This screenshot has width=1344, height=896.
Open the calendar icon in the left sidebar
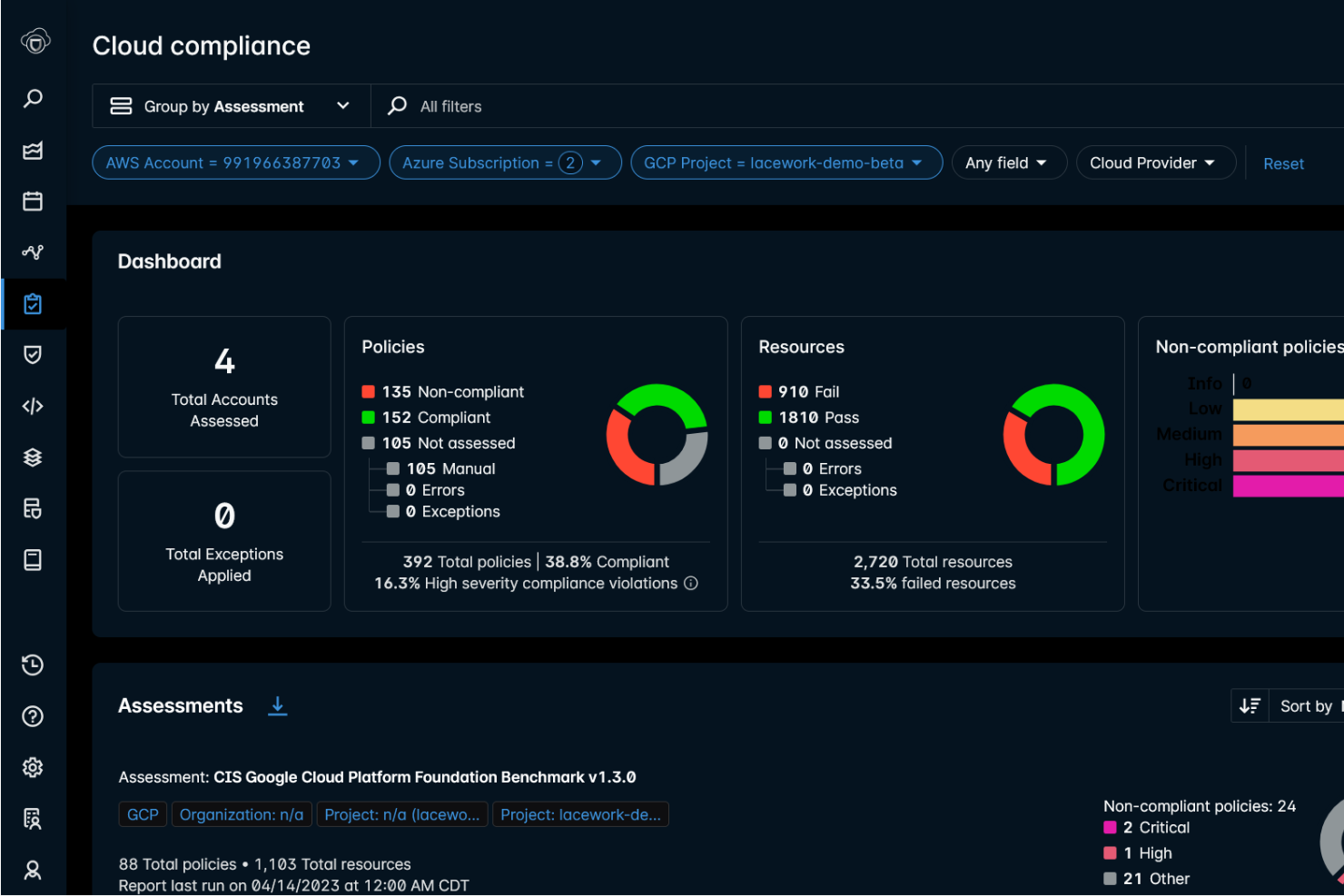pyautogui.click(x=33, y=201)
